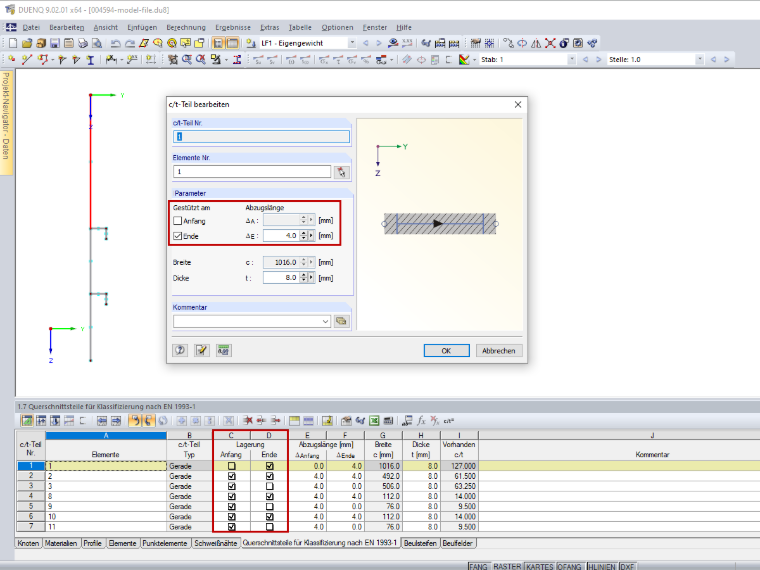Click the next load case arrow
This screenshot has height=570, width=760.
click(x=379, y=43)
